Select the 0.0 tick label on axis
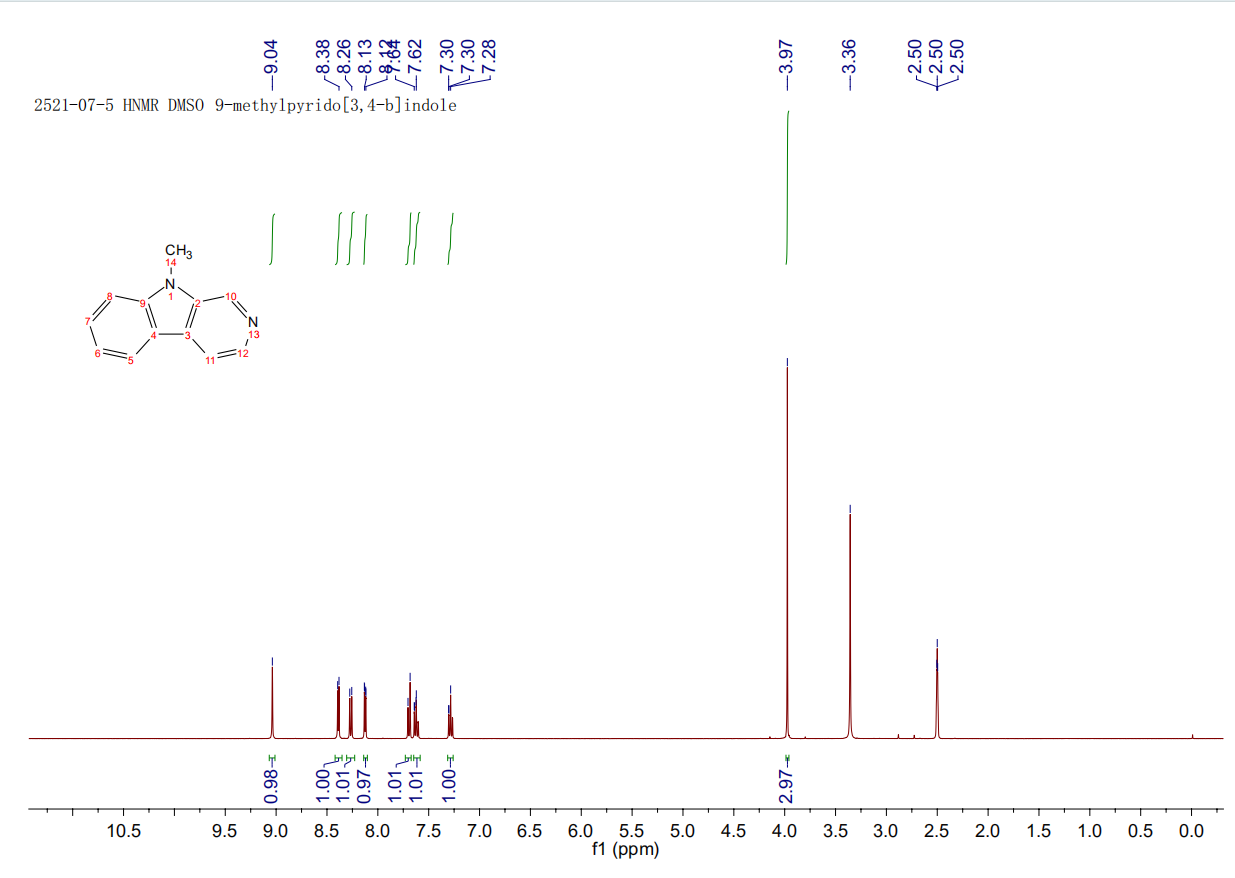 [x=1191, y=831]
